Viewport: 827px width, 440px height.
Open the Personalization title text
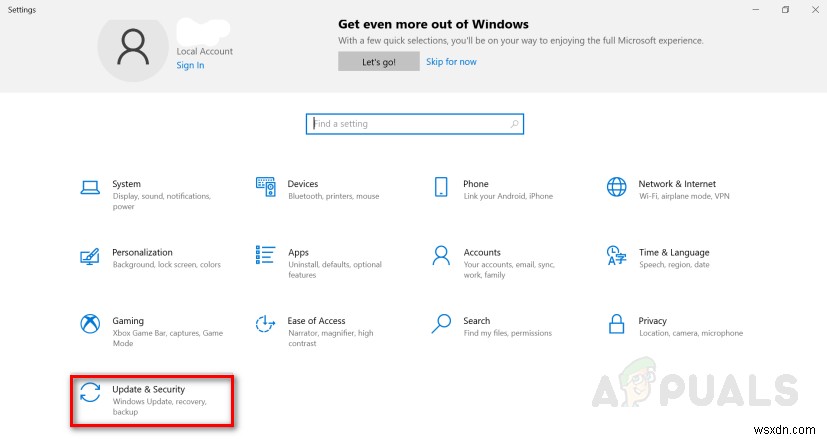pyautogui.click(x=142, y=252)
